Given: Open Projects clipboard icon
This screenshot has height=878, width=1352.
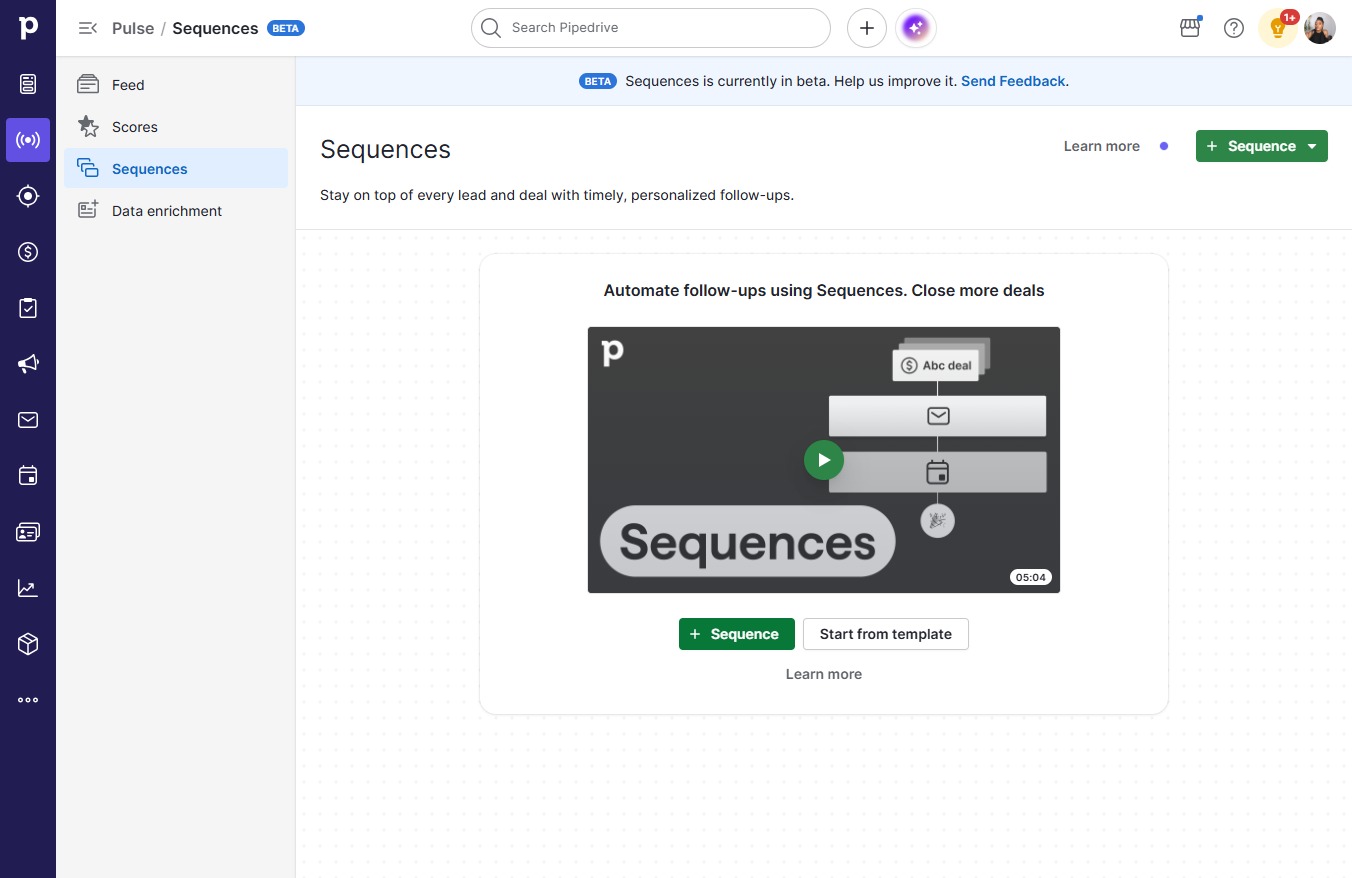Looking at the screenshot, I should click(x=28, y=308).
